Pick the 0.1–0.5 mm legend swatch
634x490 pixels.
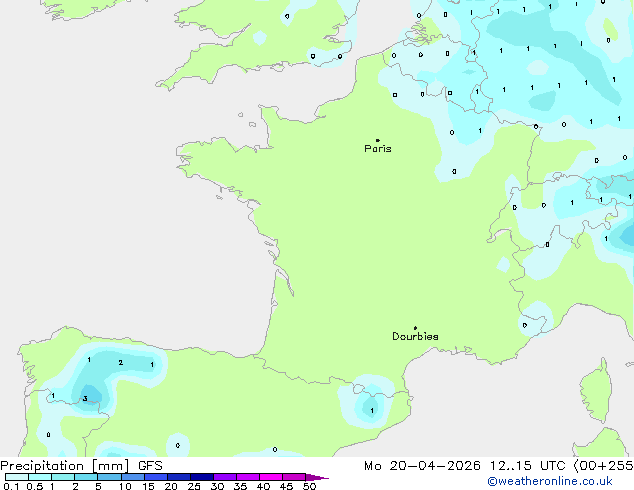pos(17,477)
